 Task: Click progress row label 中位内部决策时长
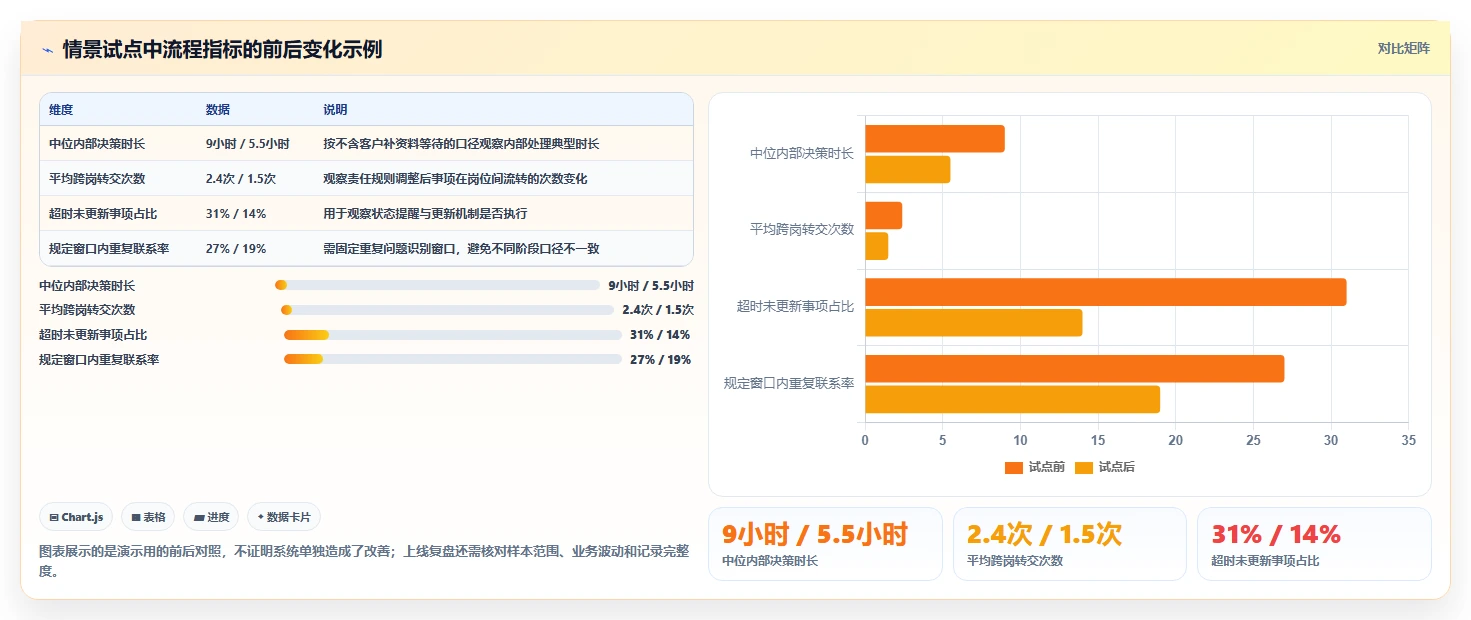[x=87, y=286]
